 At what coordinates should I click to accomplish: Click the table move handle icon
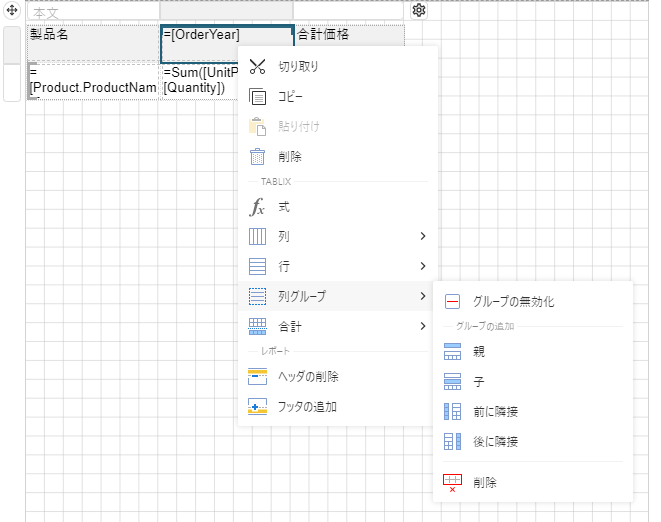11,10
